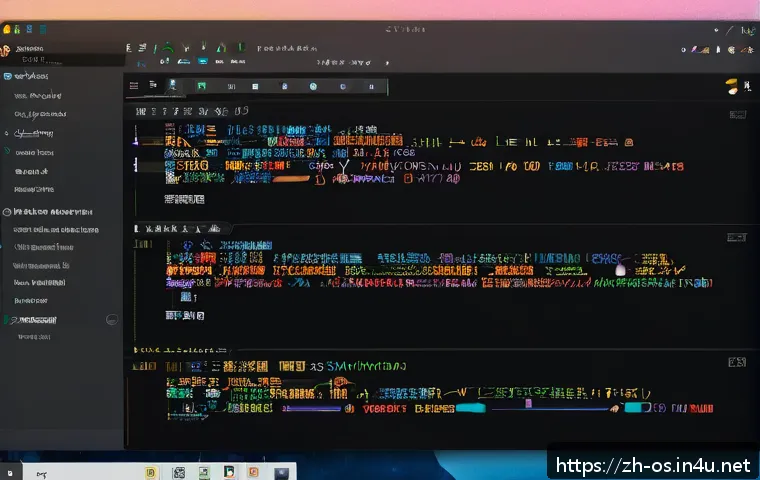760x480 pixels.
Task: Open the dark rightmost icon in the taskbar
Action: tap(281, 473)
